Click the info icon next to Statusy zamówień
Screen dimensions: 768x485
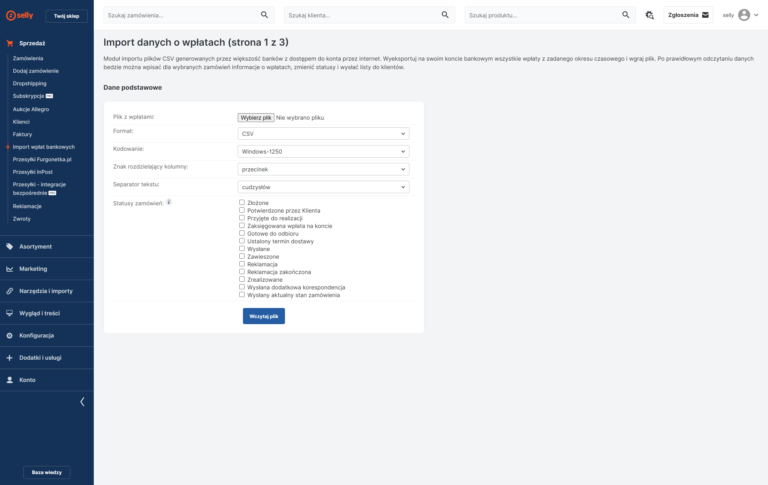click(169, 202)
